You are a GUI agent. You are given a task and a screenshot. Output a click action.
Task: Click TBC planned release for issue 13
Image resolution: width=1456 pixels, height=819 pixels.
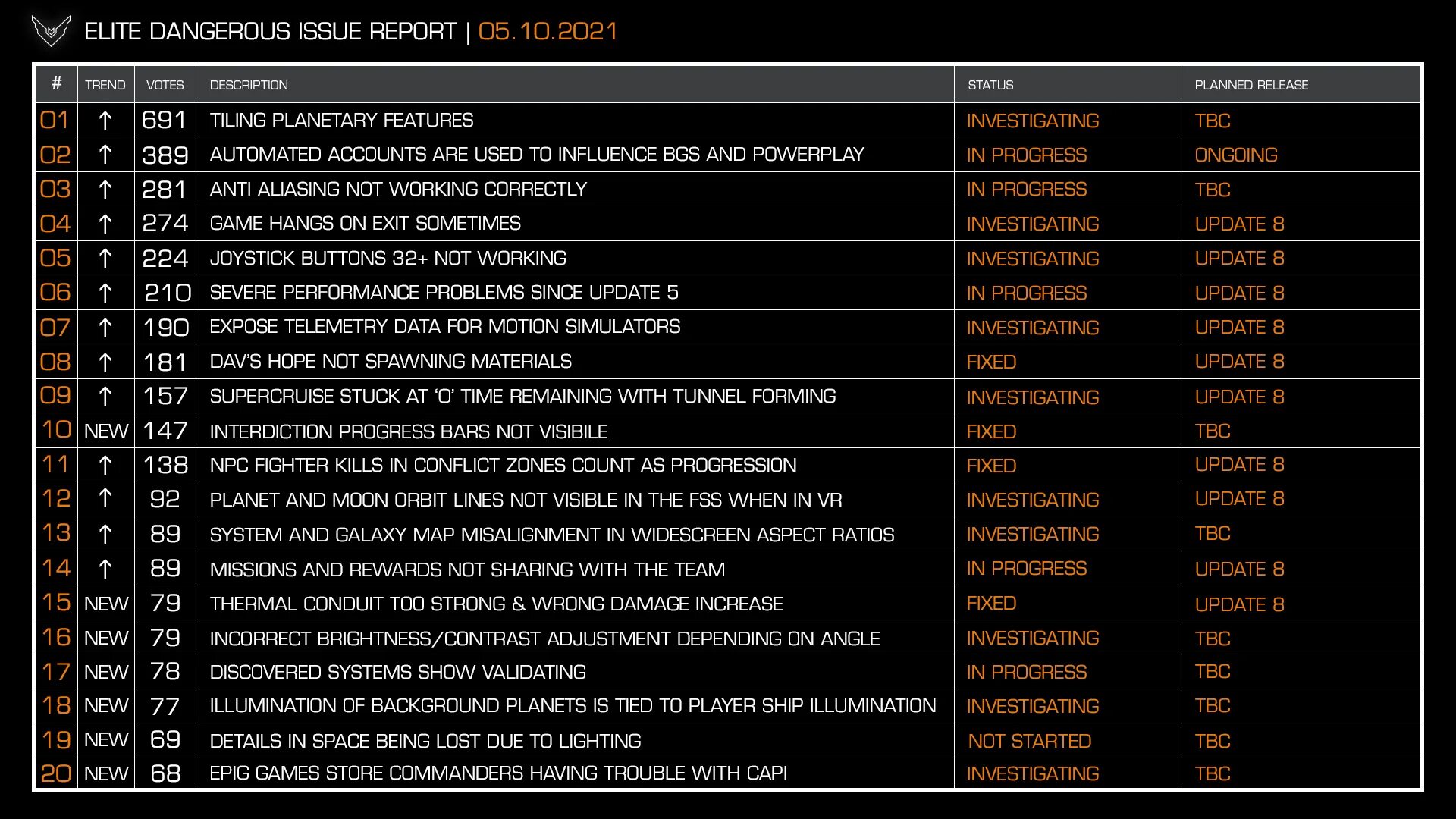point(1213,534)
